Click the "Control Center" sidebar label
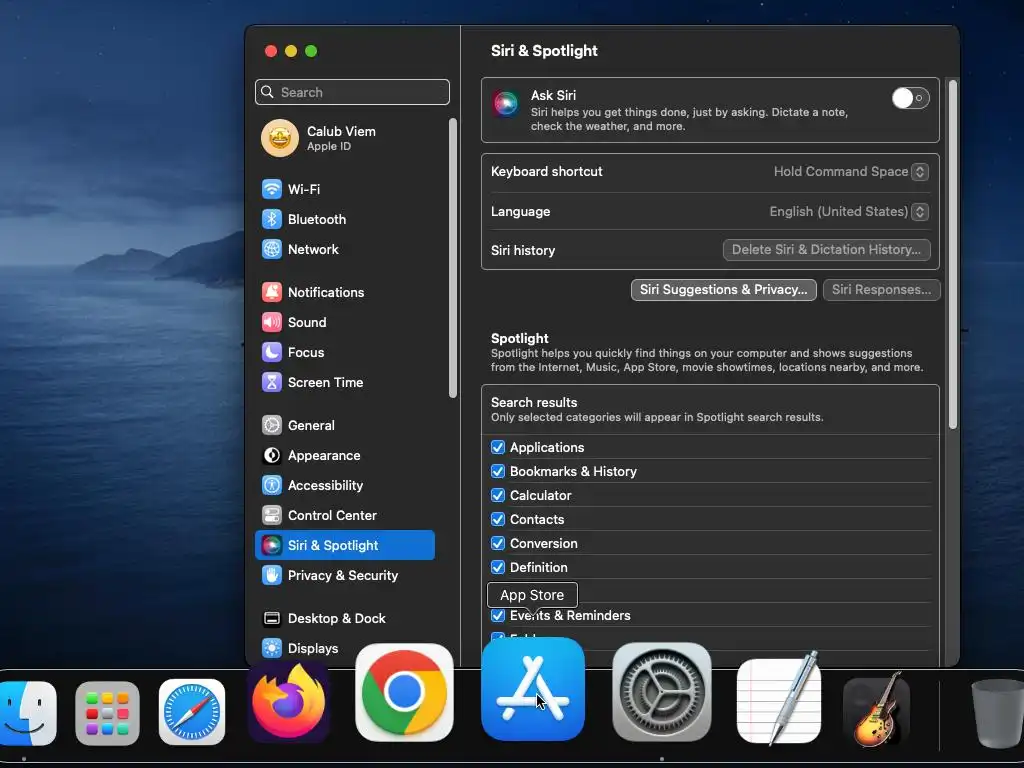 click(x=332, y=516)
